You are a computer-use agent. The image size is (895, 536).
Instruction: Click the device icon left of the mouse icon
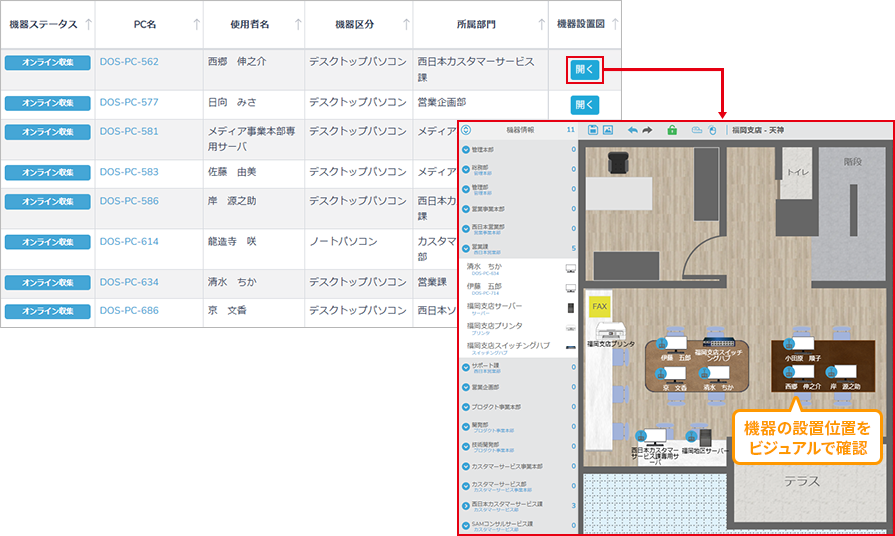[x=696, y=130]
